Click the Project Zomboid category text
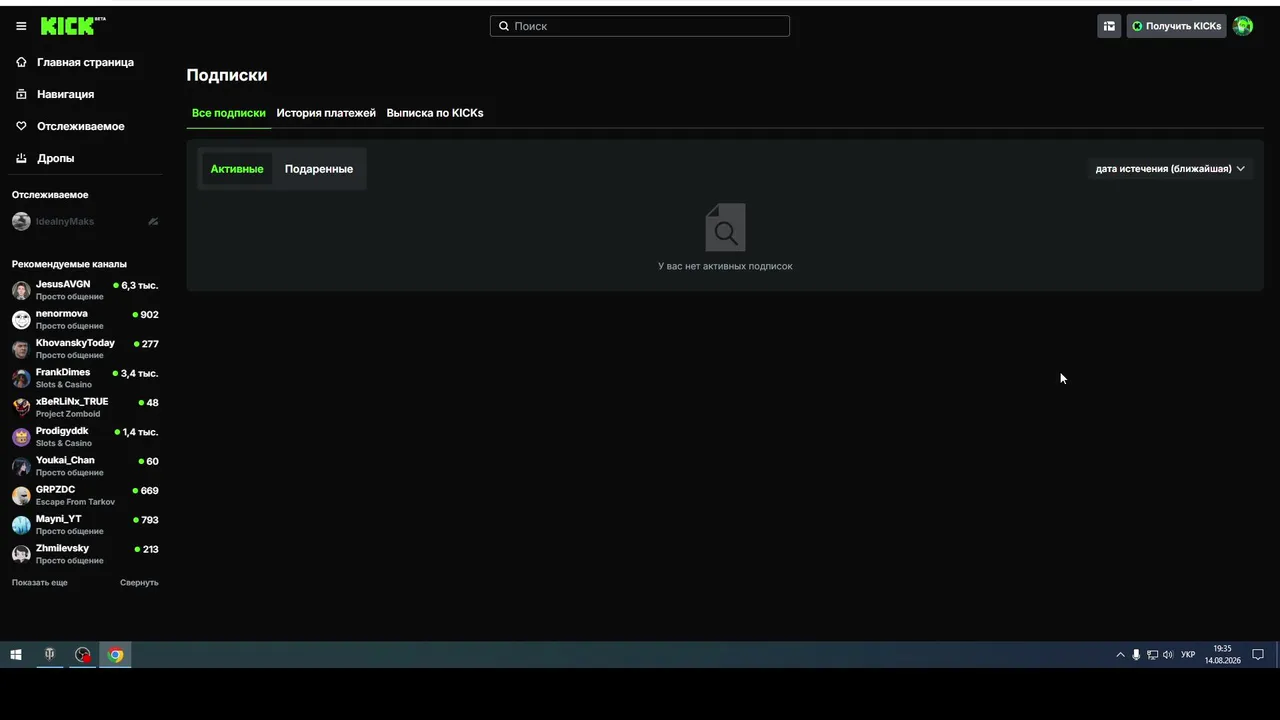Viewport: 1280px width, 720px height. pyautogui.click(x=68, y=414)
